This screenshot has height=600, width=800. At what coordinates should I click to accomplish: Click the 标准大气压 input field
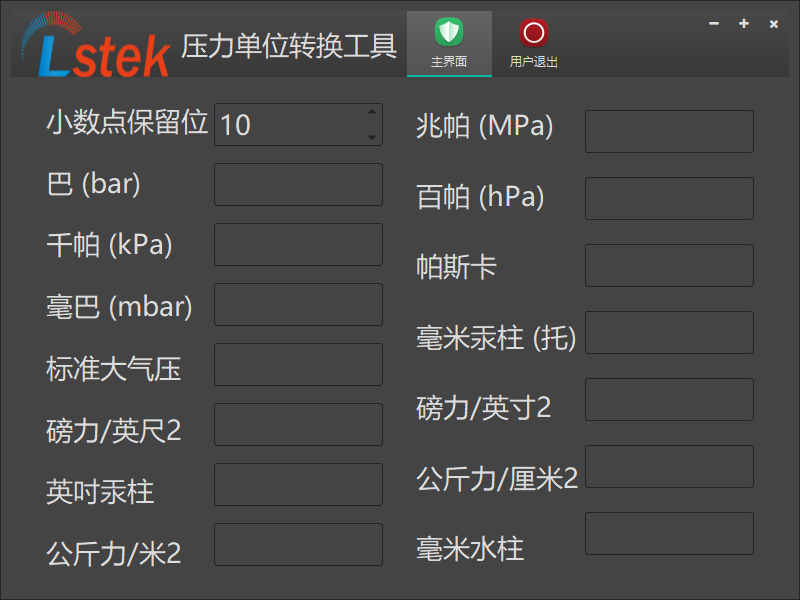click(298, 364)
